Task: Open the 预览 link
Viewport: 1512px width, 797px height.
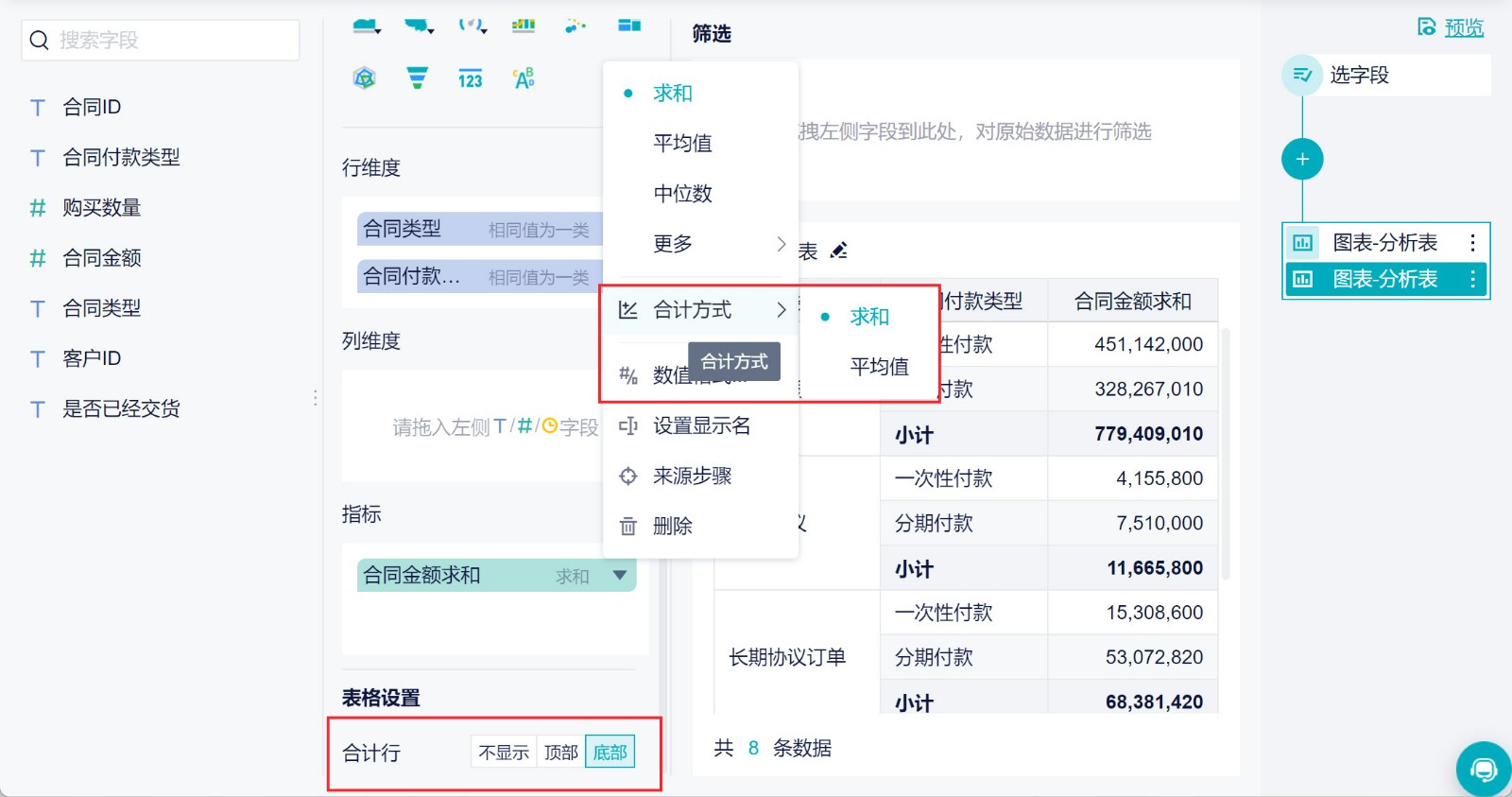Action: coord(1464,27)
